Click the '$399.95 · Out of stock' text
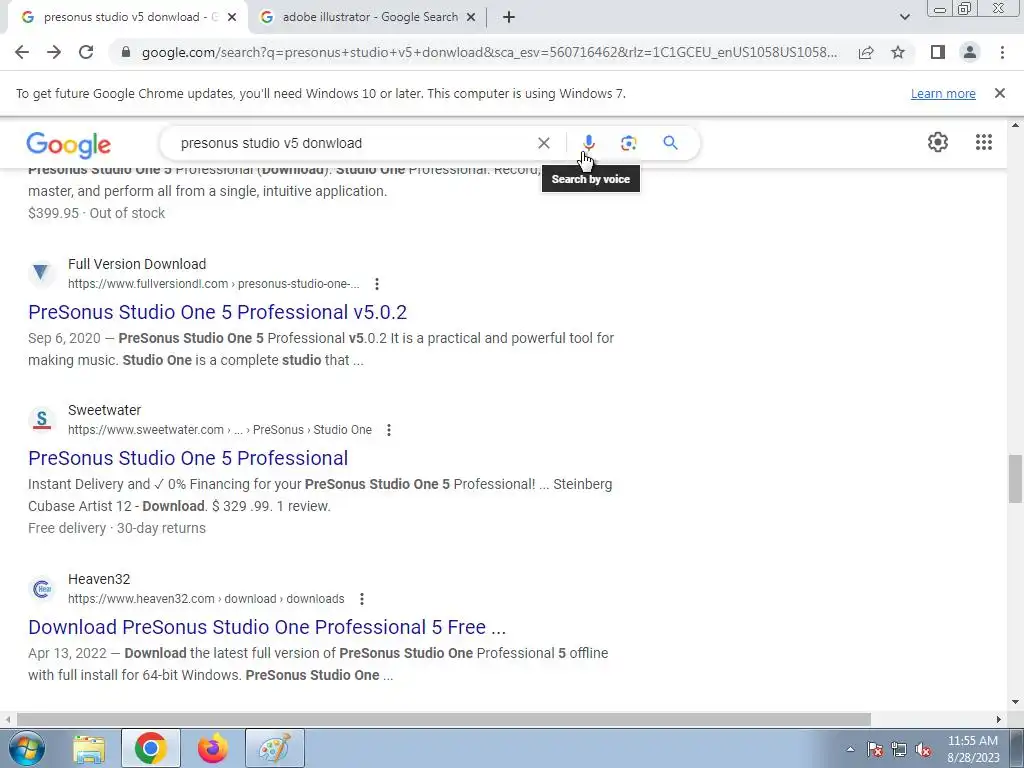 pyautogui.click(x=97, y=214)
